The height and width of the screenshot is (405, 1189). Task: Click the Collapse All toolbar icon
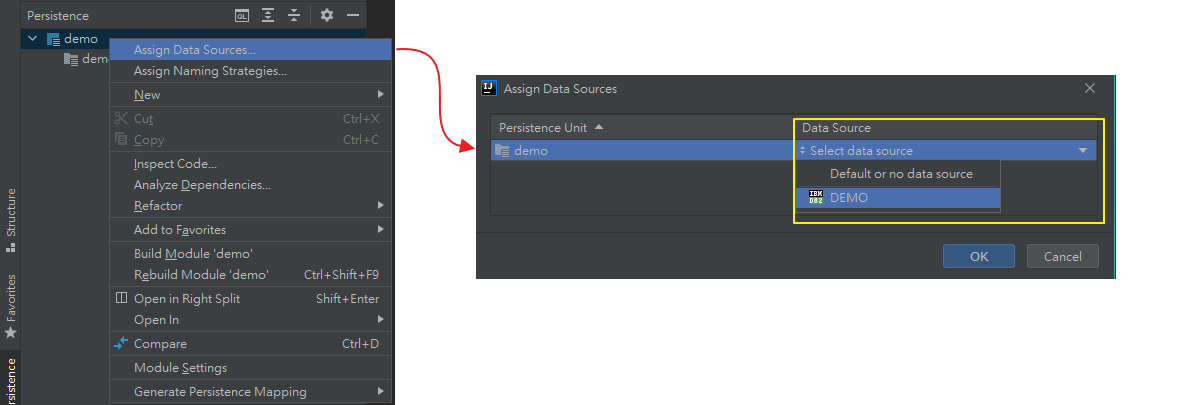point(294,16)
